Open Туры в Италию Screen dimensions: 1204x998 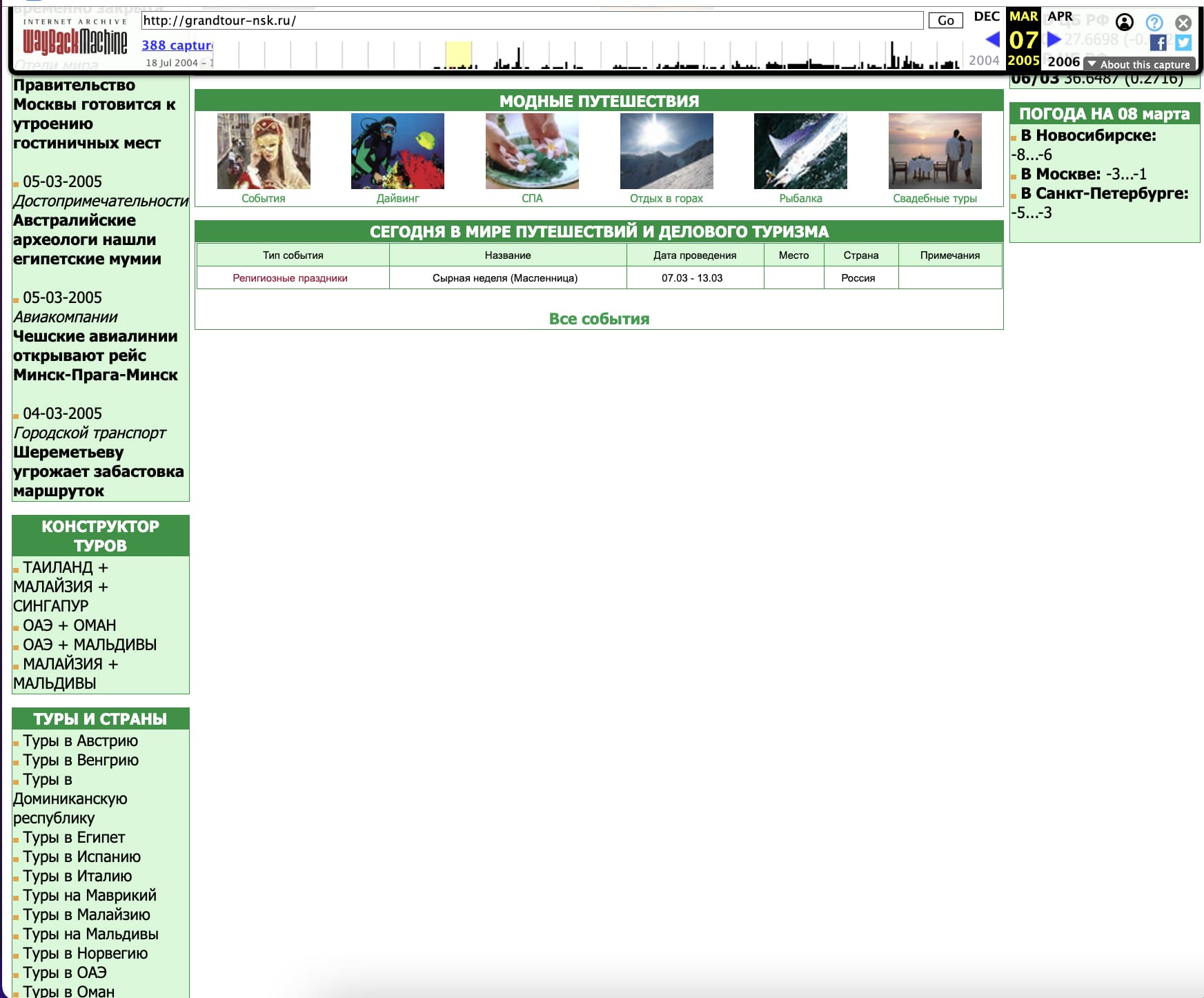point(77,876)
